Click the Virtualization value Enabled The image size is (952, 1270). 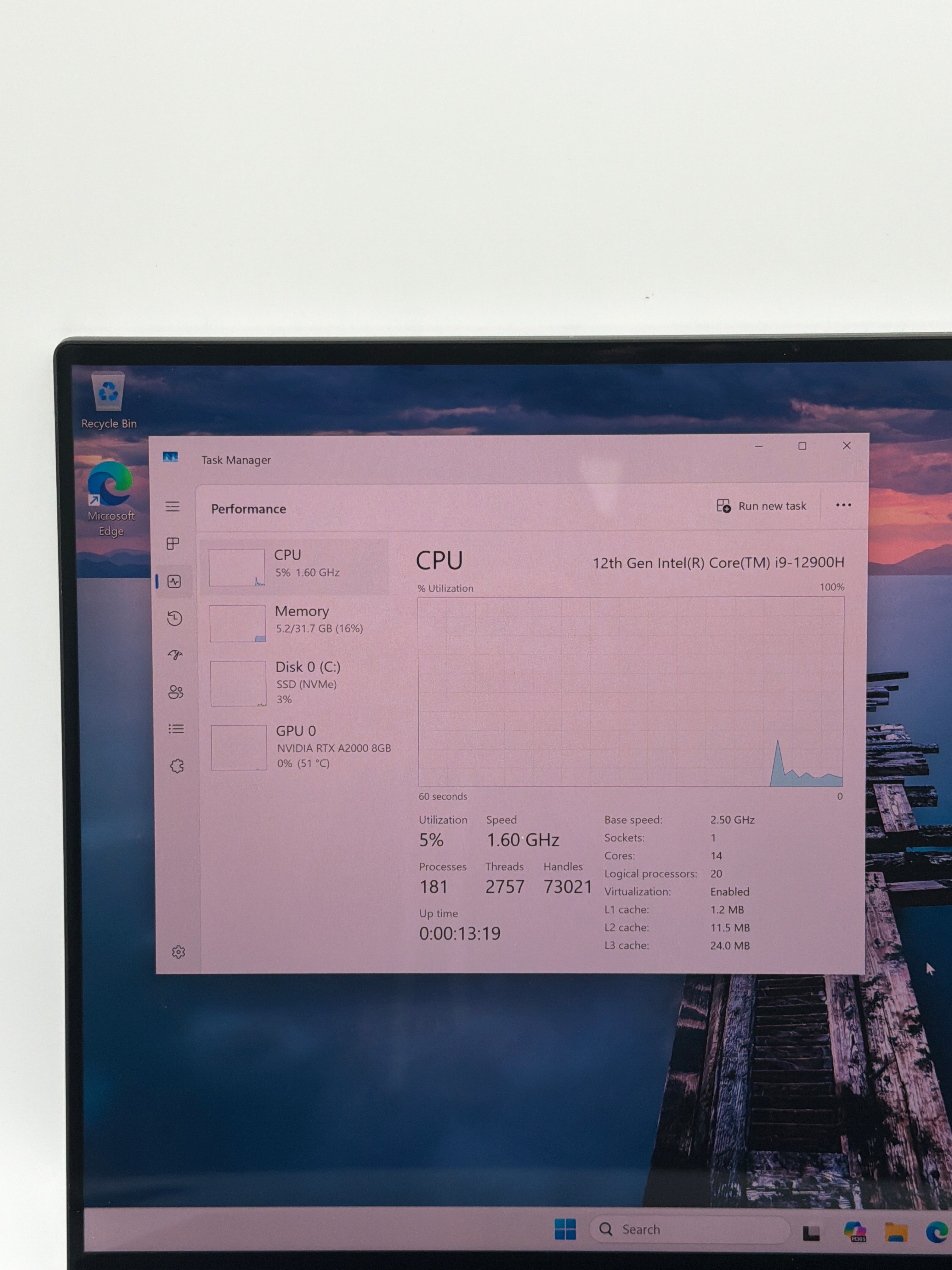(x=730, y=892)
